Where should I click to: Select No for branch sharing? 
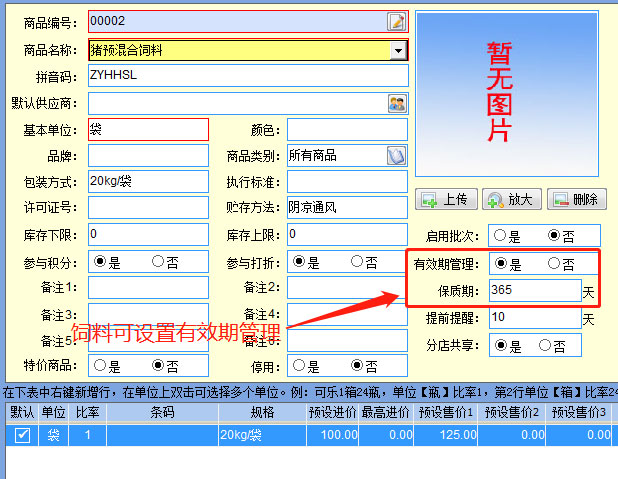(545, 346)
